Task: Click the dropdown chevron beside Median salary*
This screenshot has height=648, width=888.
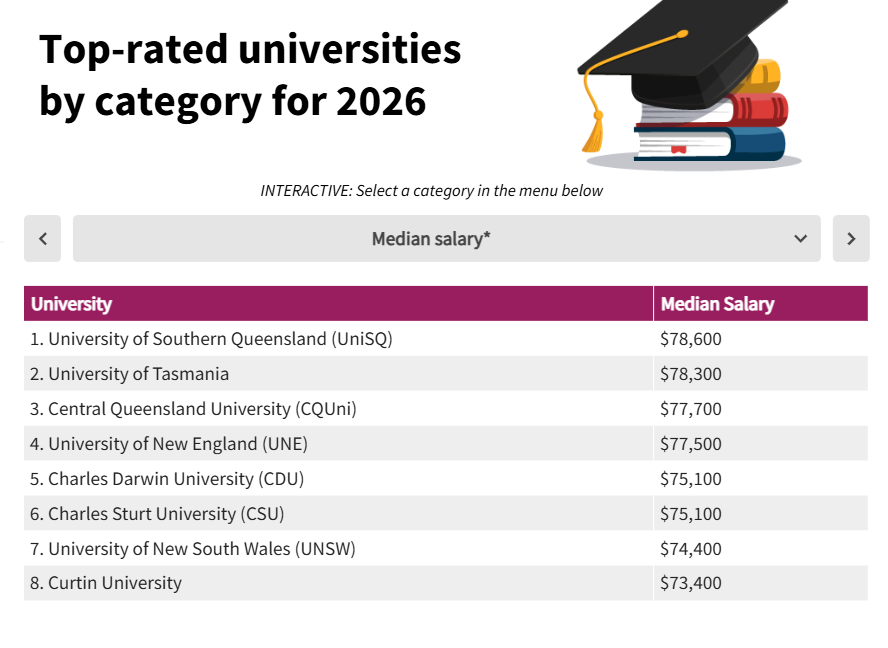Action: pos(800,239)
